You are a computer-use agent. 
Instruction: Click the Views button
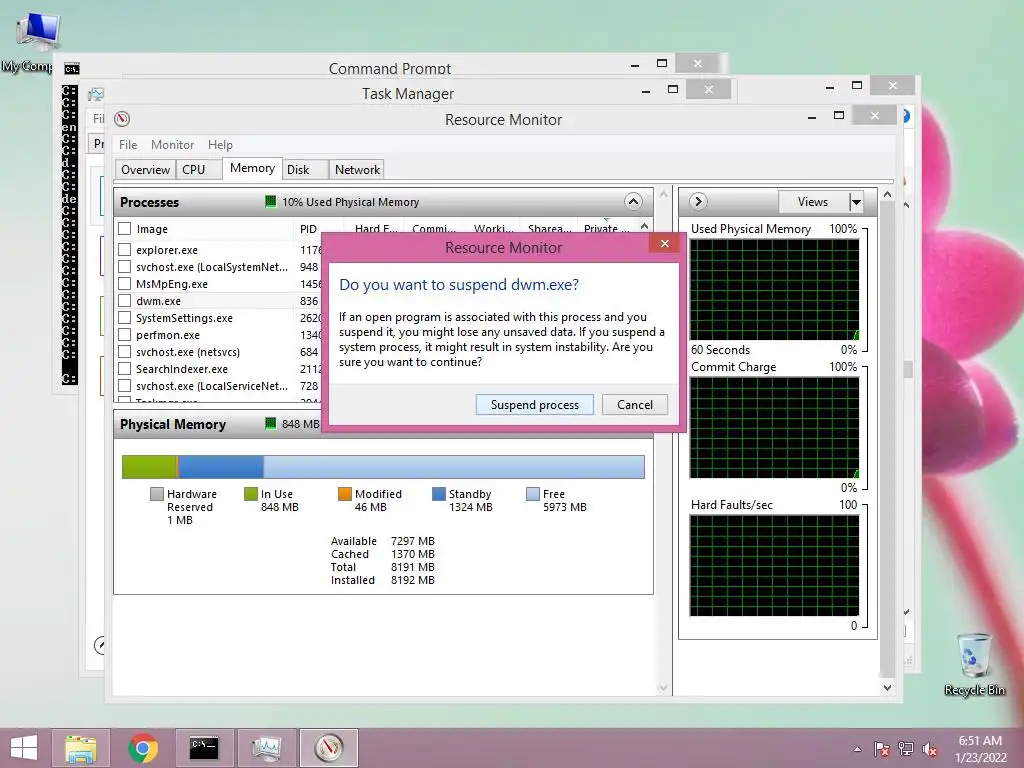pos(813,202)
